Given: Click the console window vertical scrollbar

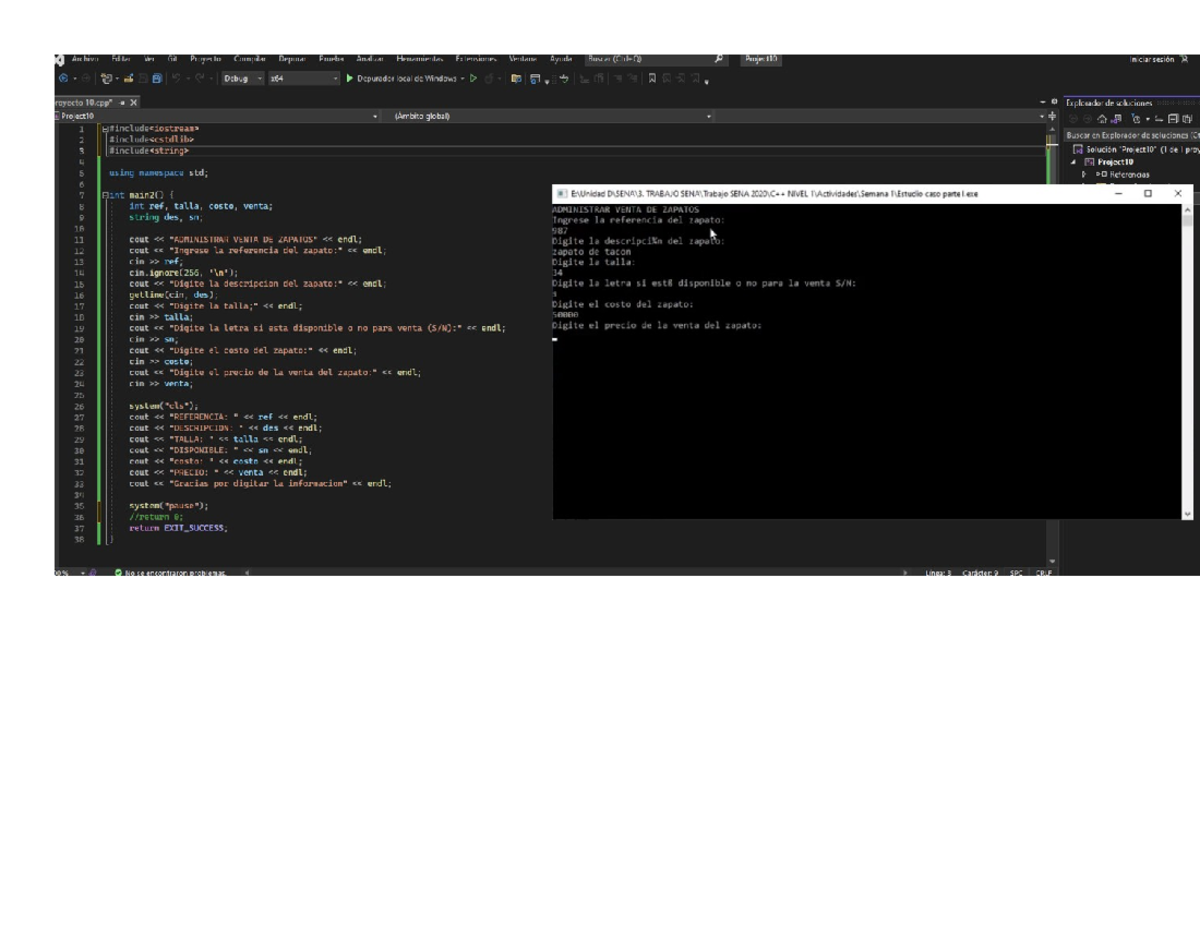Looking at the screenshot, I should tap(1187, 360).
